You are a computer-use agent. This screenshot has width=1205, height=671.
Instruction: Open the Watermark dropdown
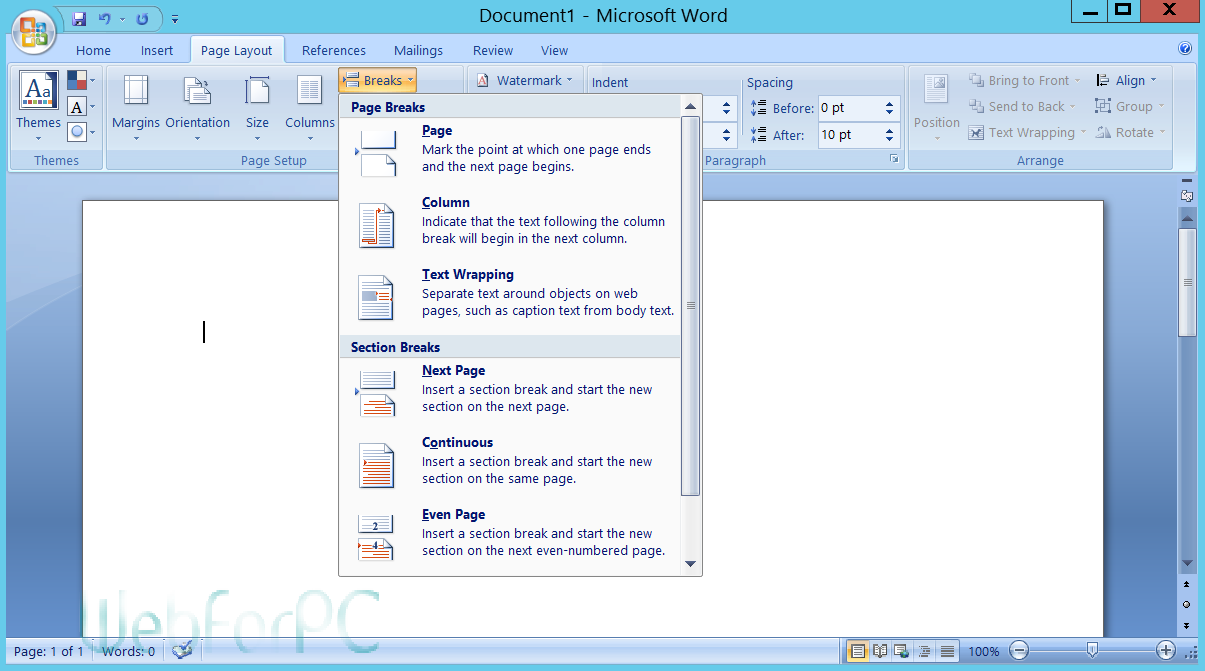pos(524,80)
